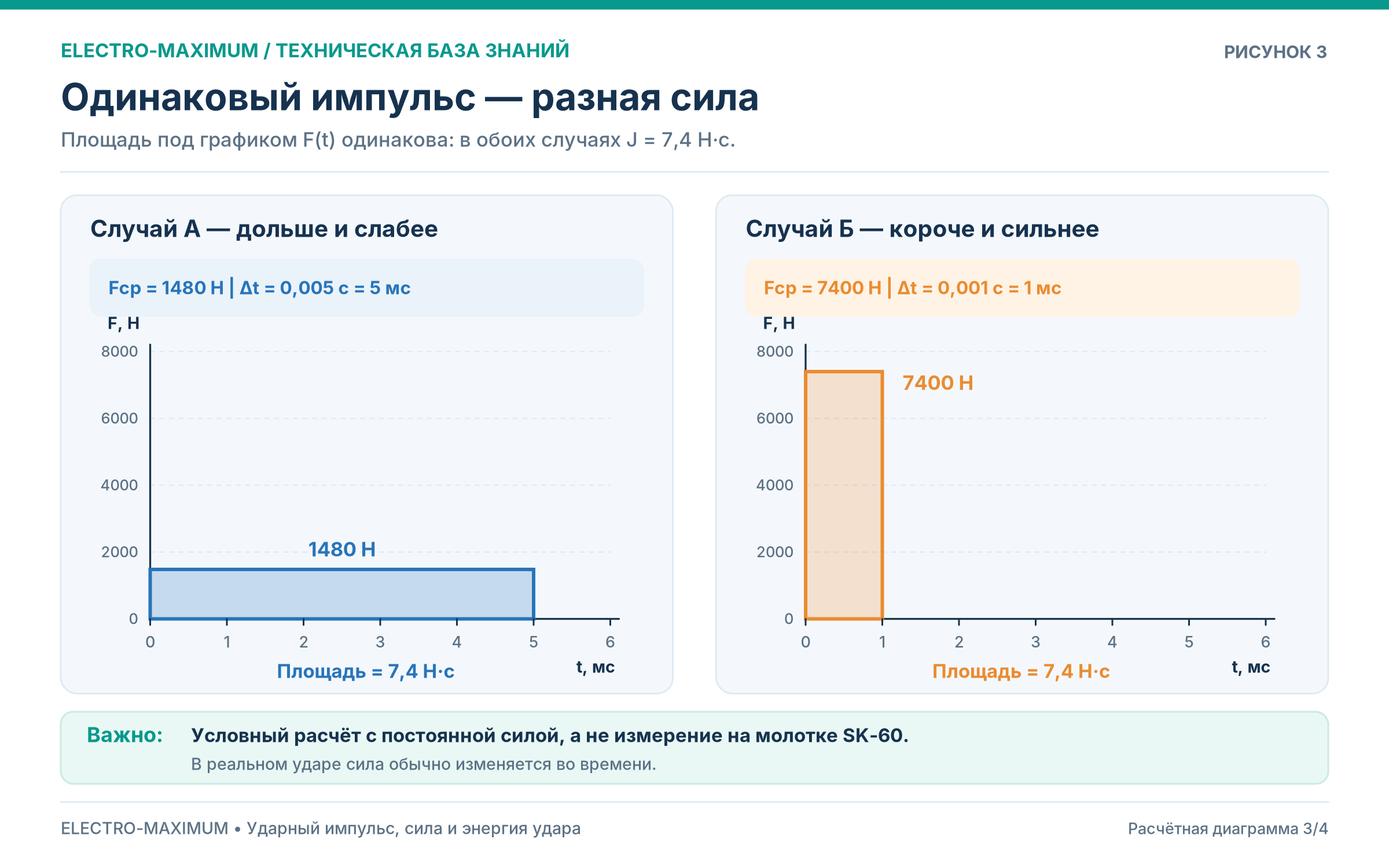Click the 2000 y-axis tick in chart Б
The image size is (1389, 868).
(774, 552)
